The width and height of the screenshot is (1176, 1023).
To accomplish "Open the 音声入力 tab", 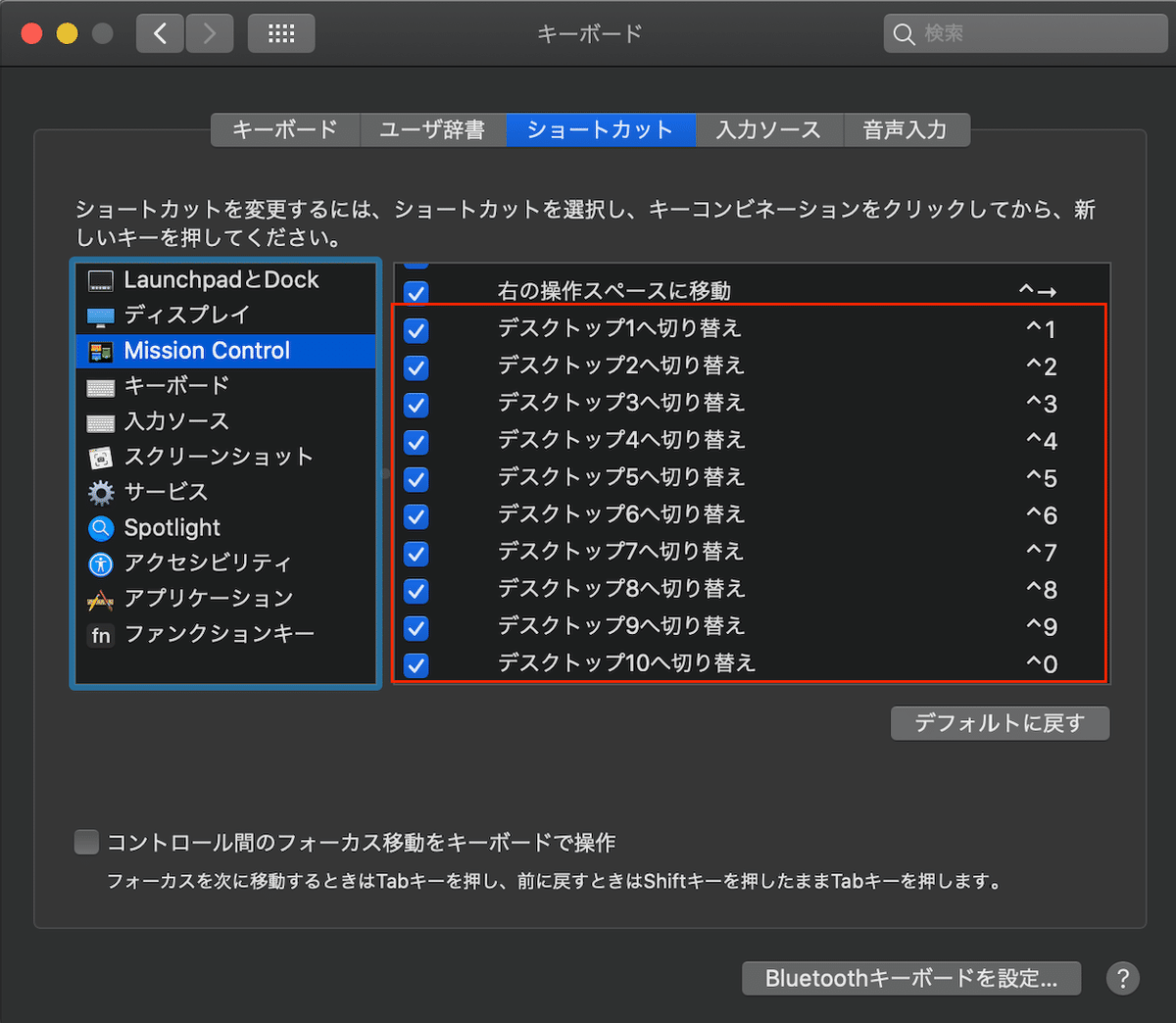I will (906, 129).
